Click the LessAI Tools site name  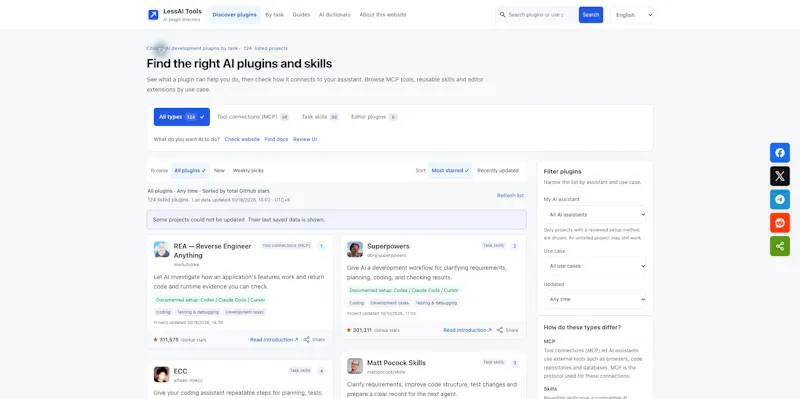click(x=182, y=11)
